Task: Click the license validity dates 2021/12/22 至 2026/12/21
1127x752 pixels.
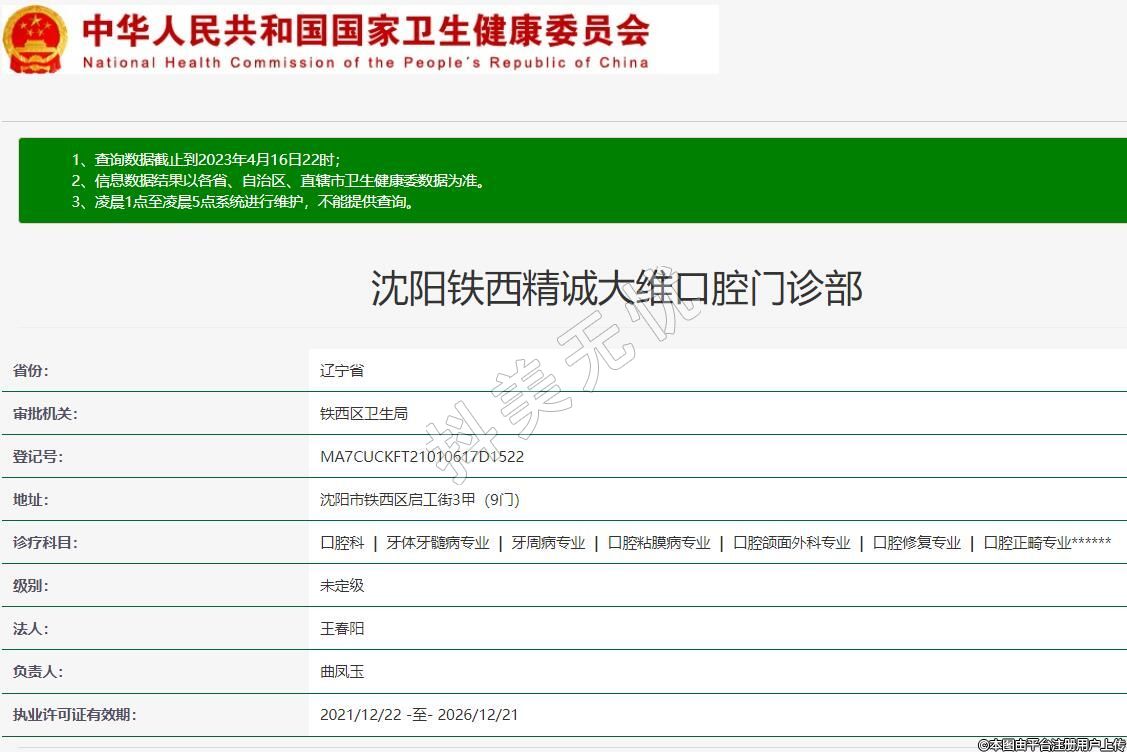Action: click(419, 715)
